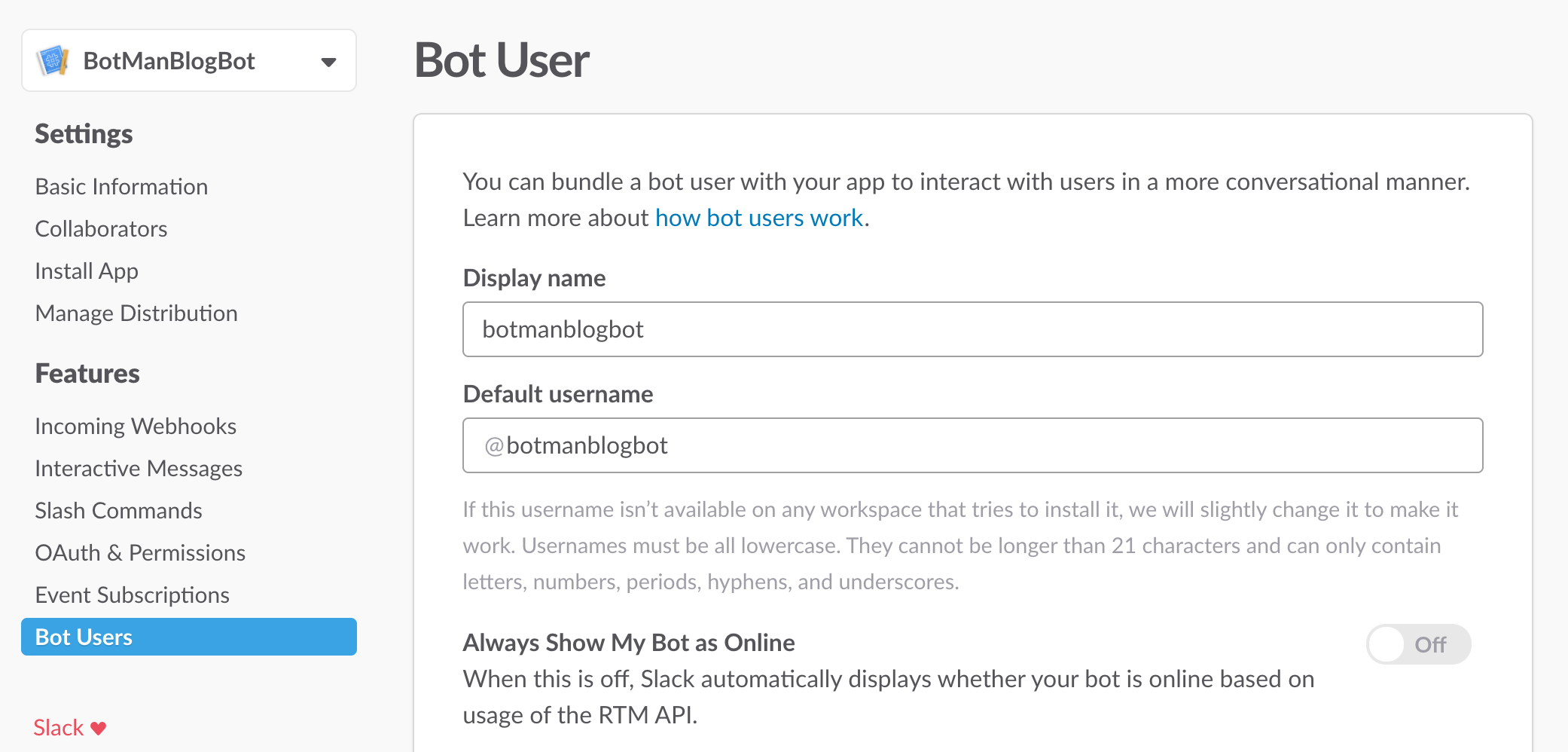Click the red heart icon beside Slack

coord(99,728)
